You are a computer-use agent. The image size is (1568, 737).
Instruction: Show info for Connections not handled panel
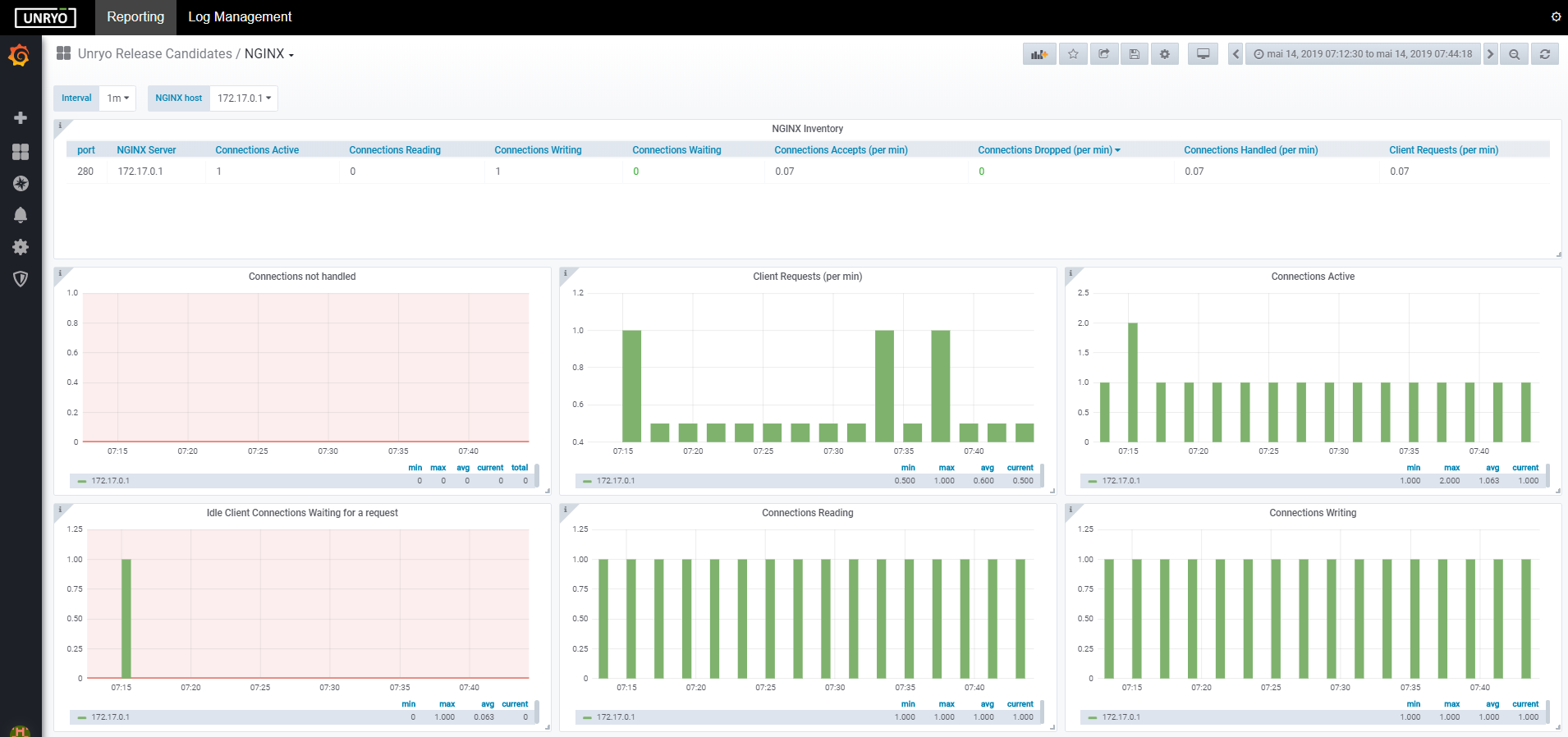(60, 273)
